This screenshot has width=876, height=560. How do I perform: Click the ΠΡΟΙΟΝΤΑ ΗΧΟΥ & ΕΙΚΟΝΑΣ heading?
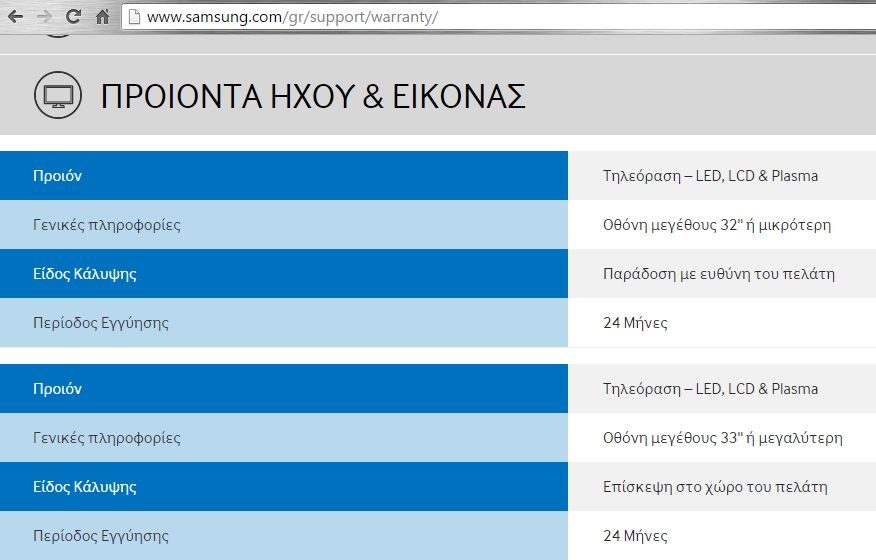tap(313, 97)
